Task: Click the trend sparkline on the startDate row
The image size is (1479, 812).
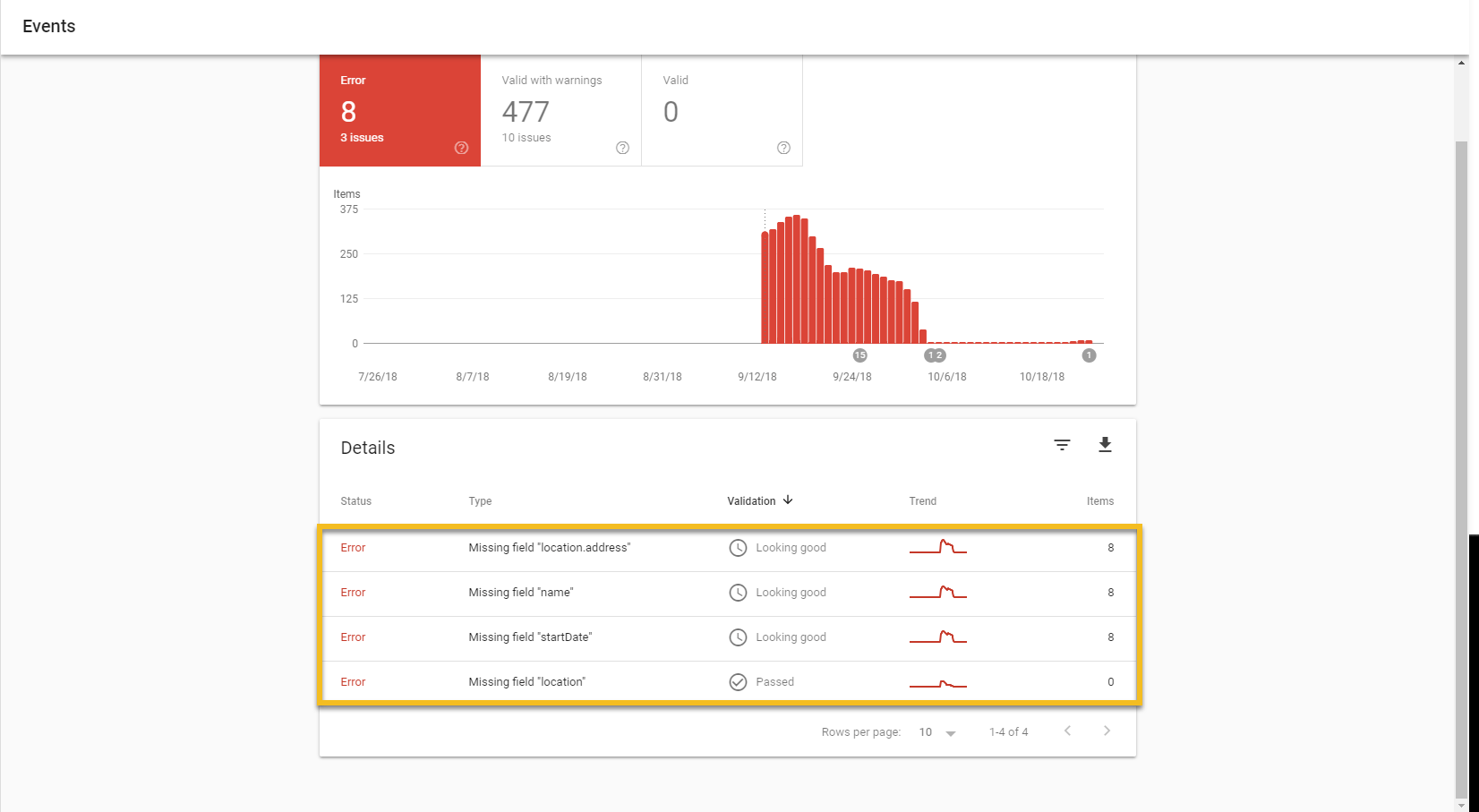Action: 937,637
